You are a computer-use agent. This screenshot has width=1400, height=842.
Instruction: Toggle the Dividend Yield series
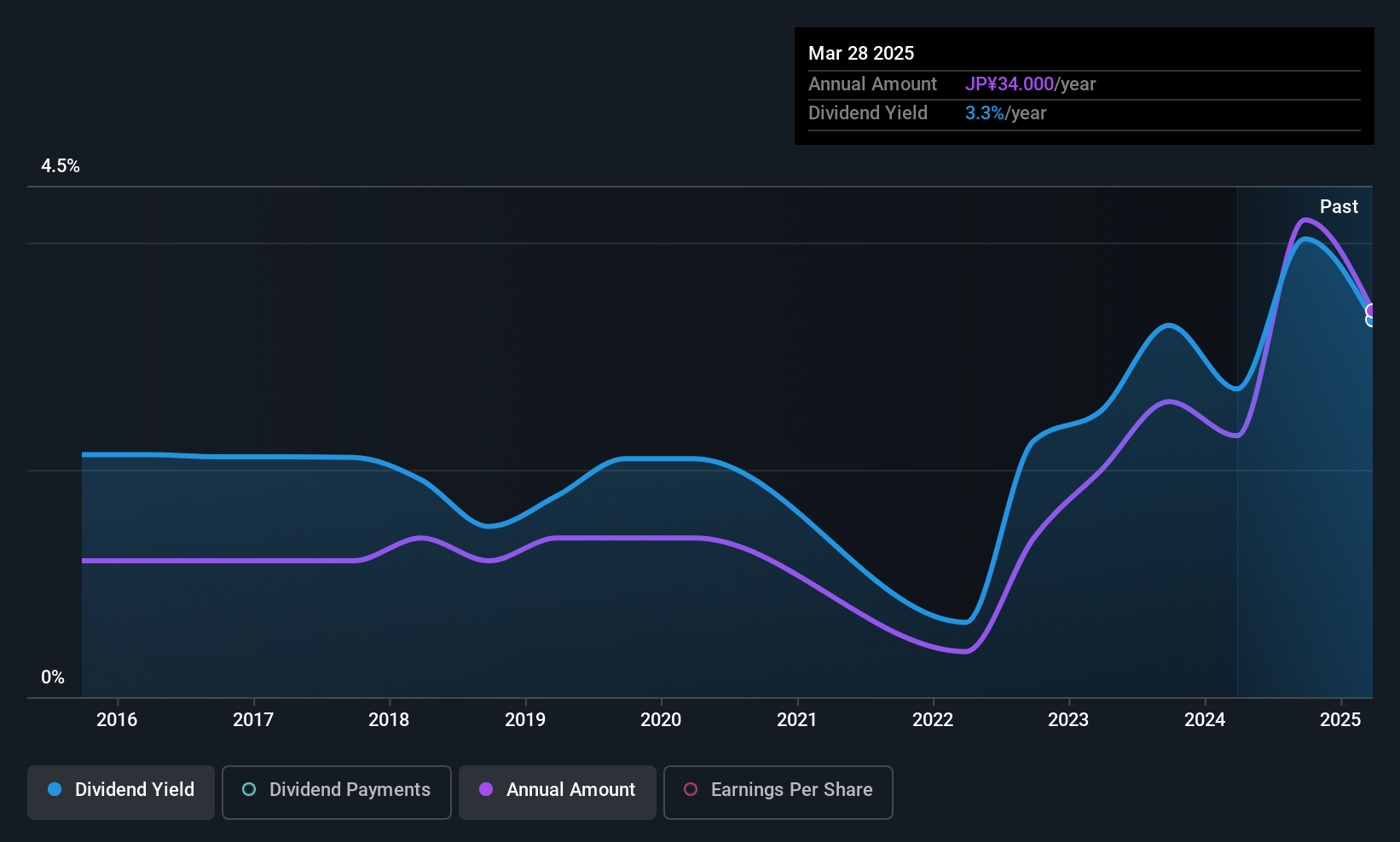coord(121,791)
